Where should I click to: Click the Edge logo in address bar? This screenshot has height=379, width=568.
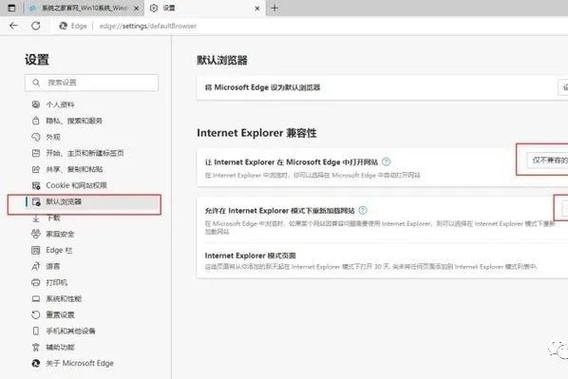click(x=63, y=26)
